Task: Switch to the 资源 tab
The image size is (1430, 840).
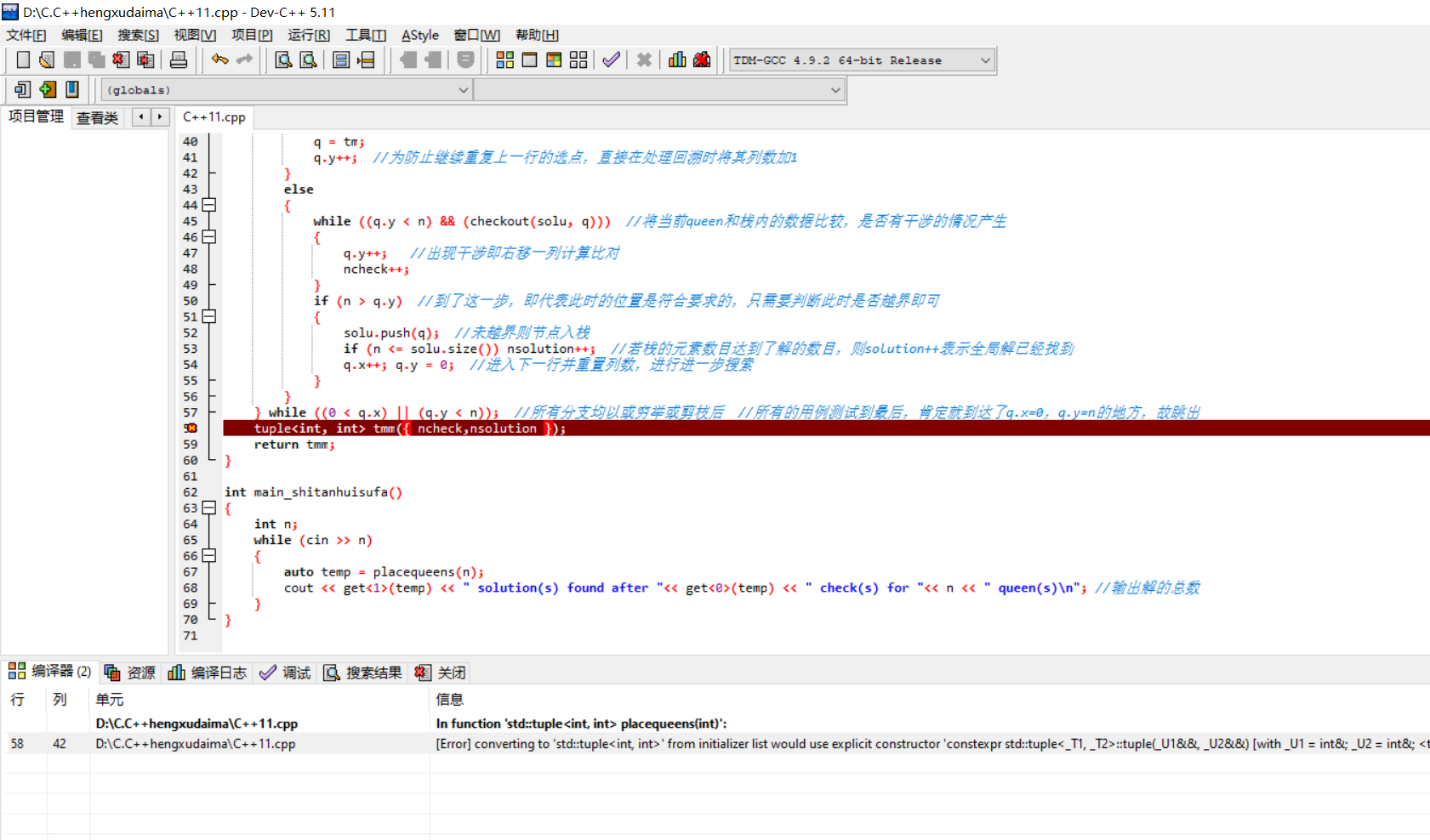Action: pos(130,673)
